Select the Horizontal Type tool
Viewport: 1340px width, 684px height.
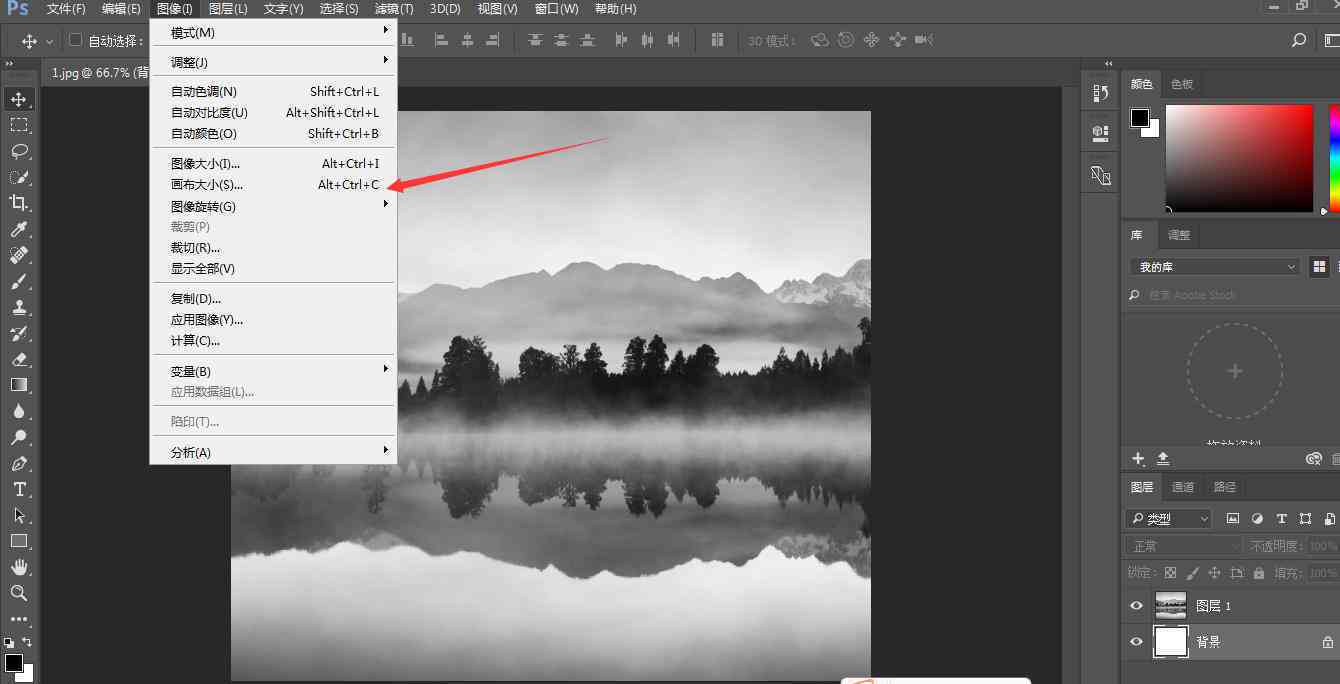pos(19,489)
